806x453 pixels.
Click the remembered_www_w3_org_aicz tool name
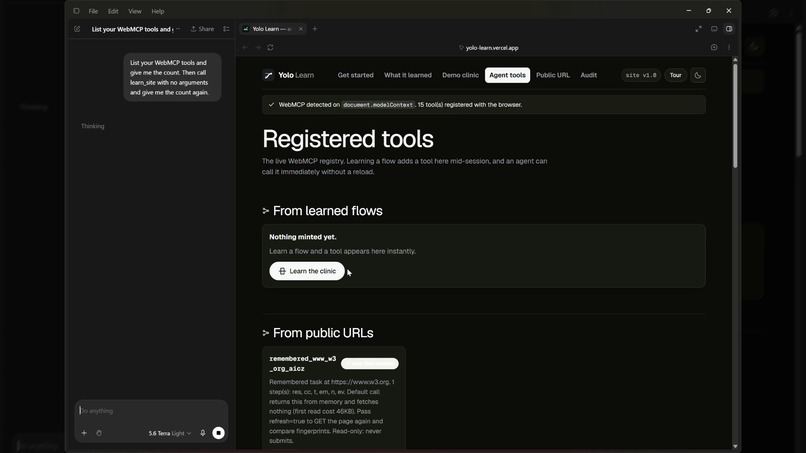click(303, 364)
